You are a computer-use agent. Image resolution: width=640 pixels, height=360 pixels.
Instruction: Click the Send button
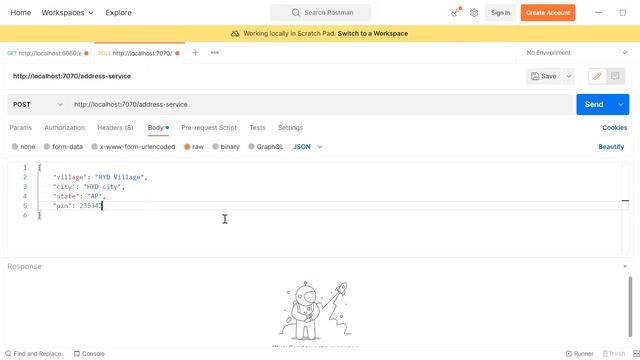click(595, 104)
